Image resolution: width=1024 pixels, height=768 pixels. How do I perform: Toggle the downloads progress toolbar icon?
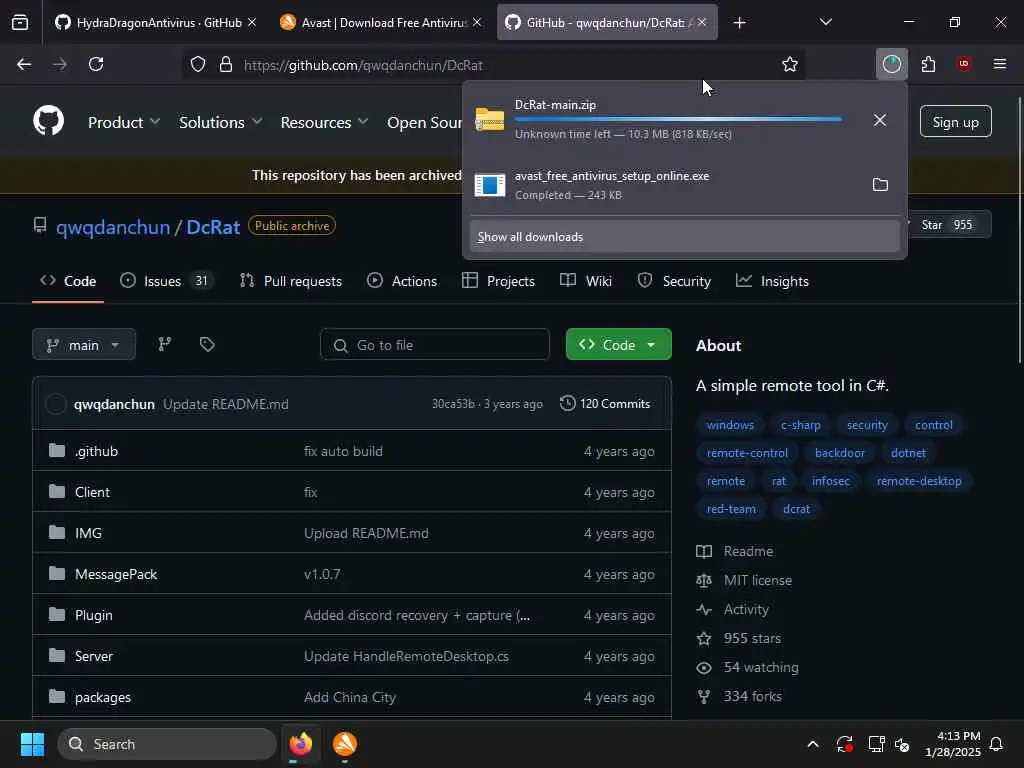coord(891,64)
